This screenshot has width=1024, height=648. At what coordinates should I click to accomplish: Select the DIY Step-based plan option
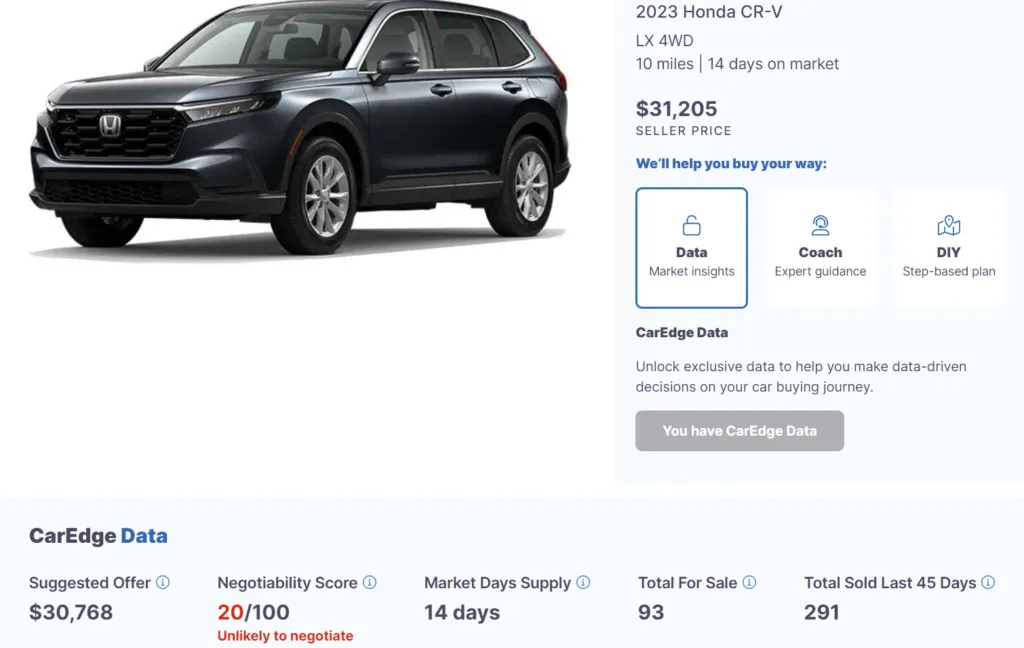pos(948,248)
